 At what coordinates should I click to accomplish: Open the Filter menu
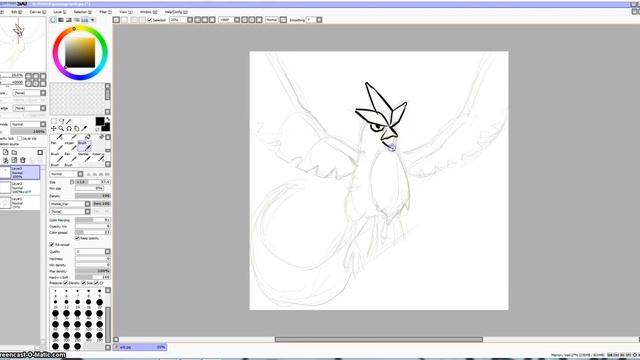[105, 12]
